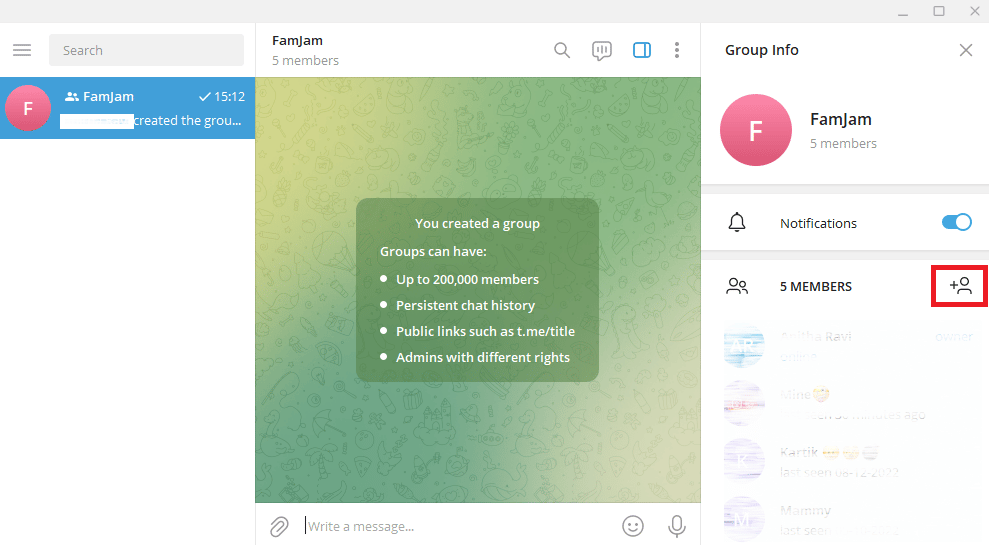Focus the Search chats field
The width and height of the screenshot is (989, 545).
click(x=146, y=50)
